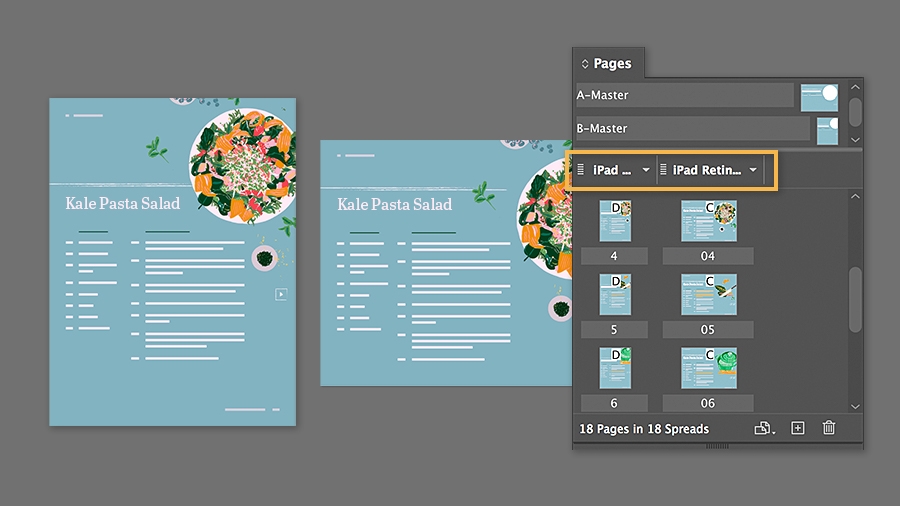Click the page number label 5
The image size is (900, 506).
pos(614,330)
